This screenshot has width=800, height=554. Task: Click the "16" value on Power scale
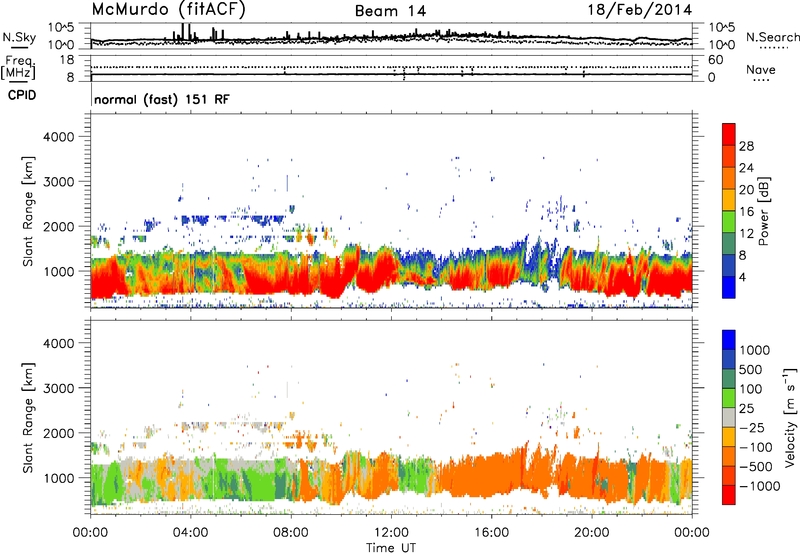click(x=746, y=212)
